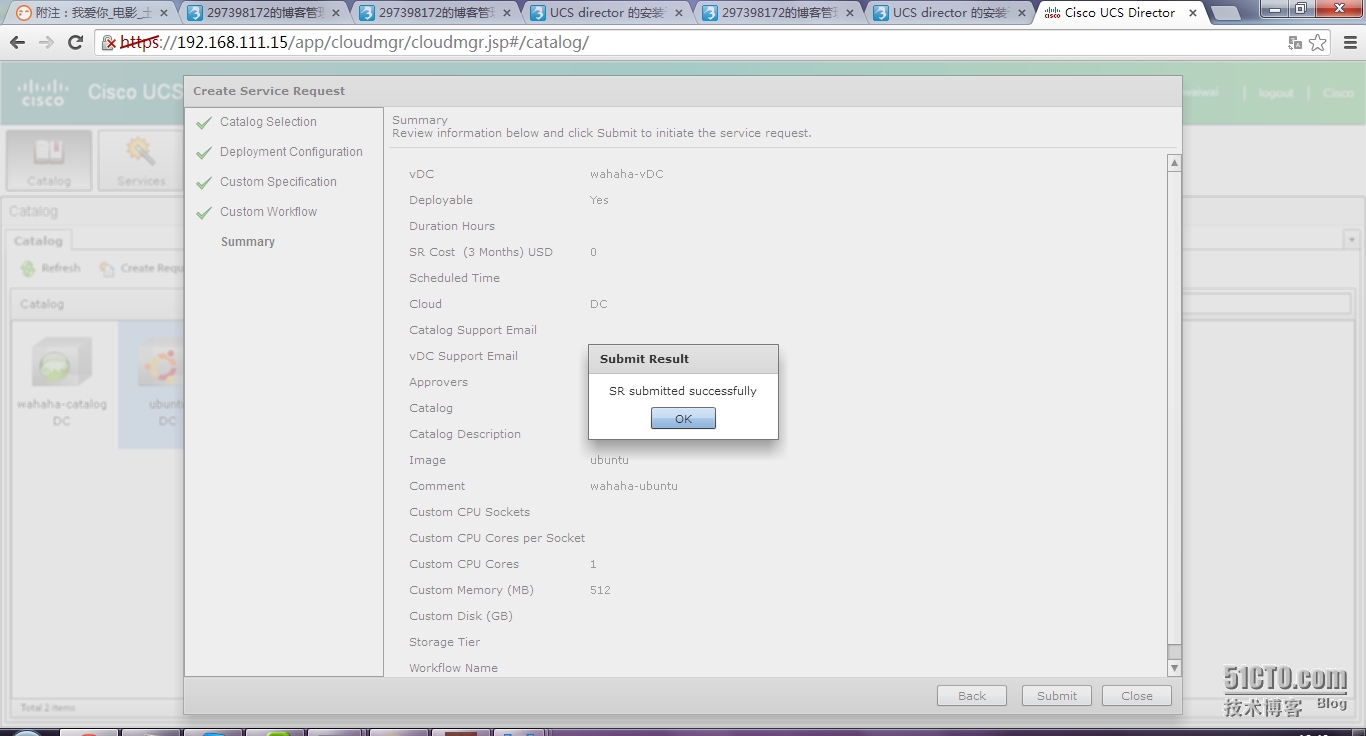The image size is (1366, 736).
Task: Switch to the 附注：我爱你_电影 tab
Action: [92, 13]
